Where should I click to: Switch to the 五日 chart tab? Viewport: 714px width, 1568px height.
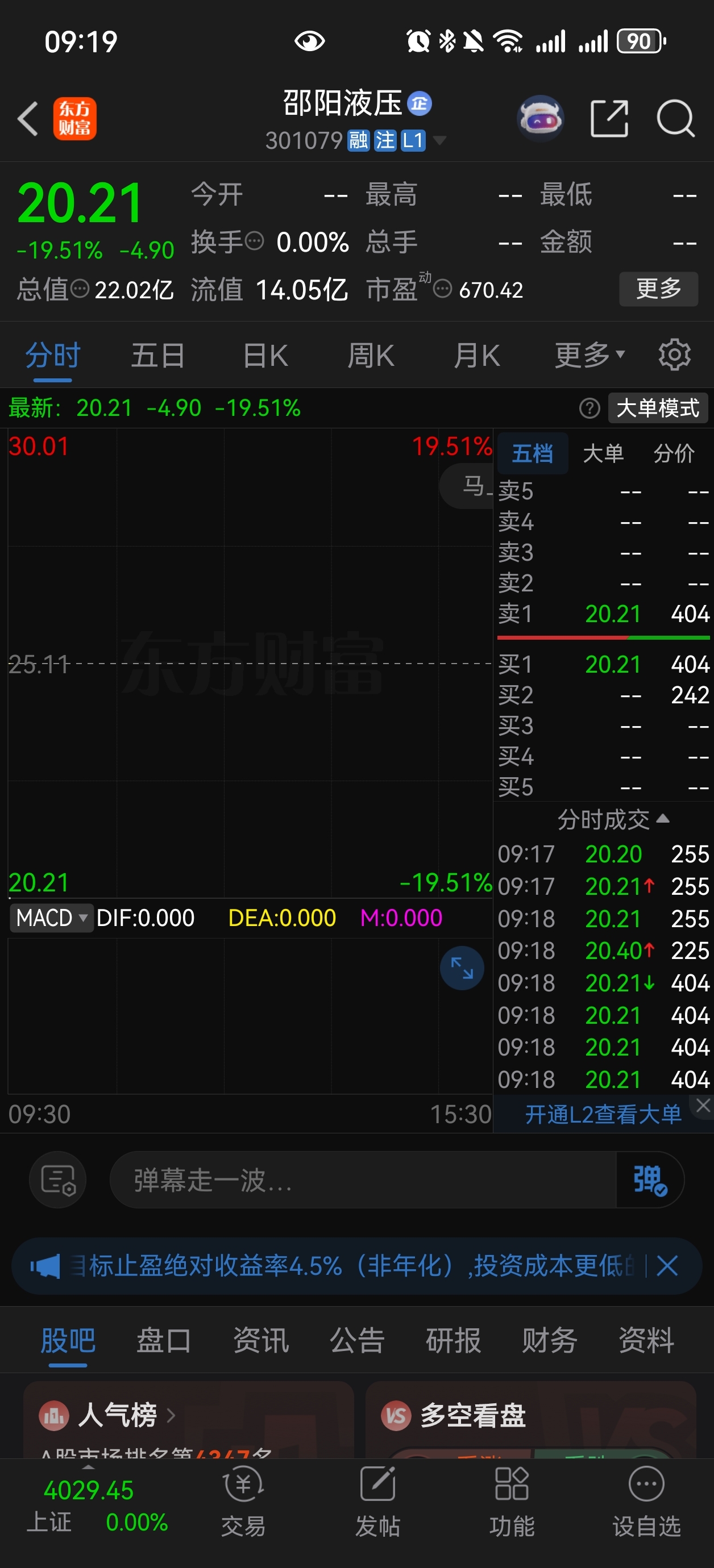pos(158,356)
